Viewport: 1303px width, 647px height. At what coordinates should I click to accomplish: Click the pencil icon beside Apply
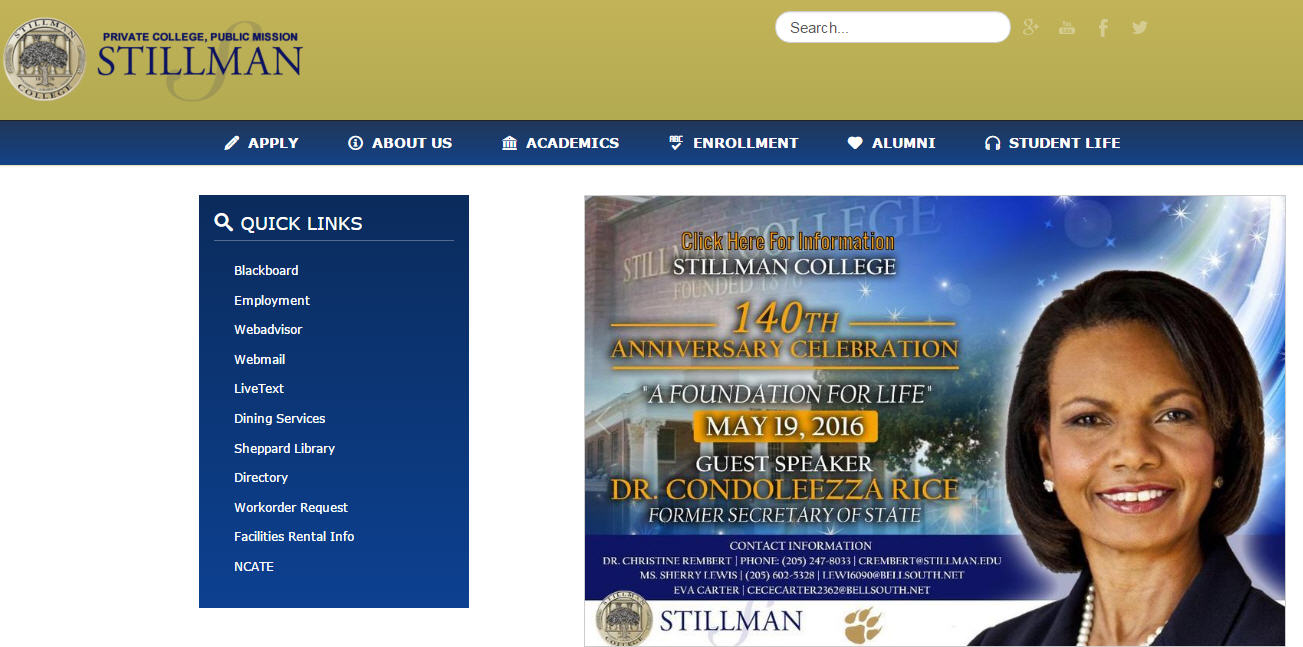(232, 143)
